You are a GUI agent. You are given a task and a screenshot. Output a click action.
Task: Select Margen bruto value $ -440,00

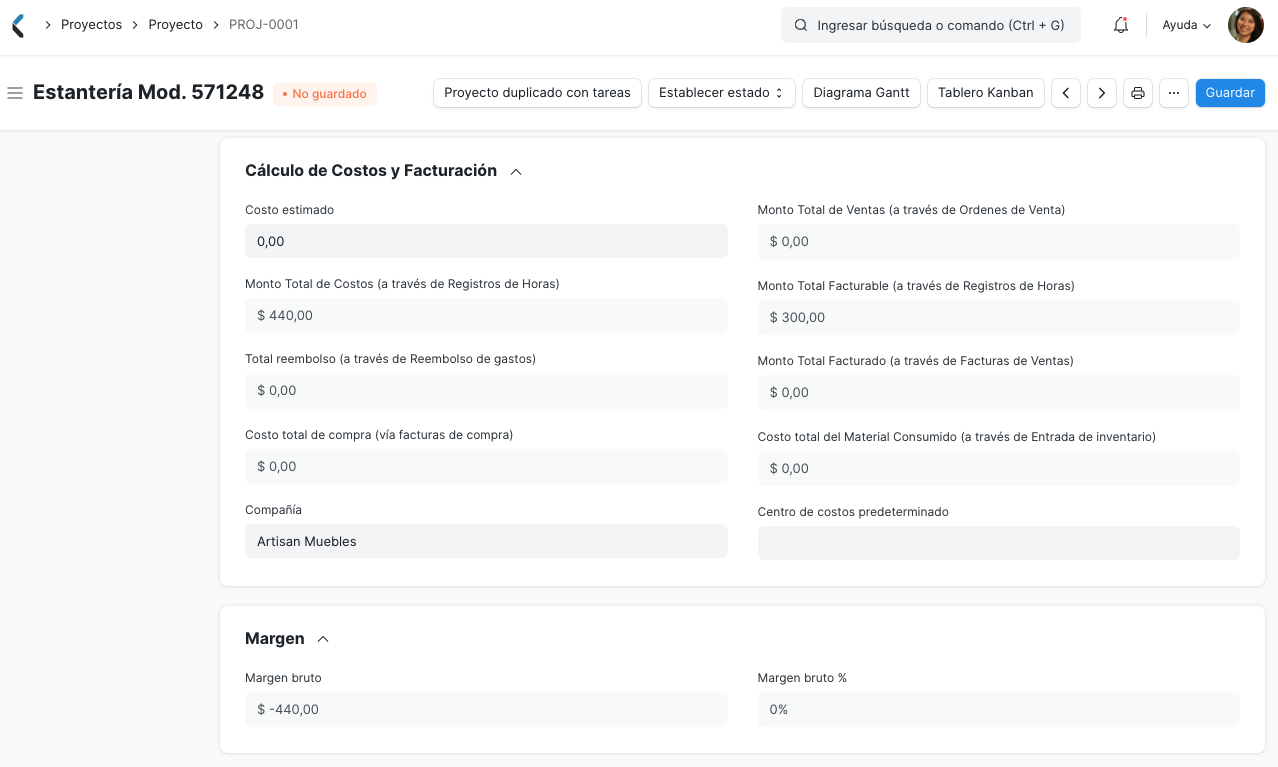click(x=288, y=709)
